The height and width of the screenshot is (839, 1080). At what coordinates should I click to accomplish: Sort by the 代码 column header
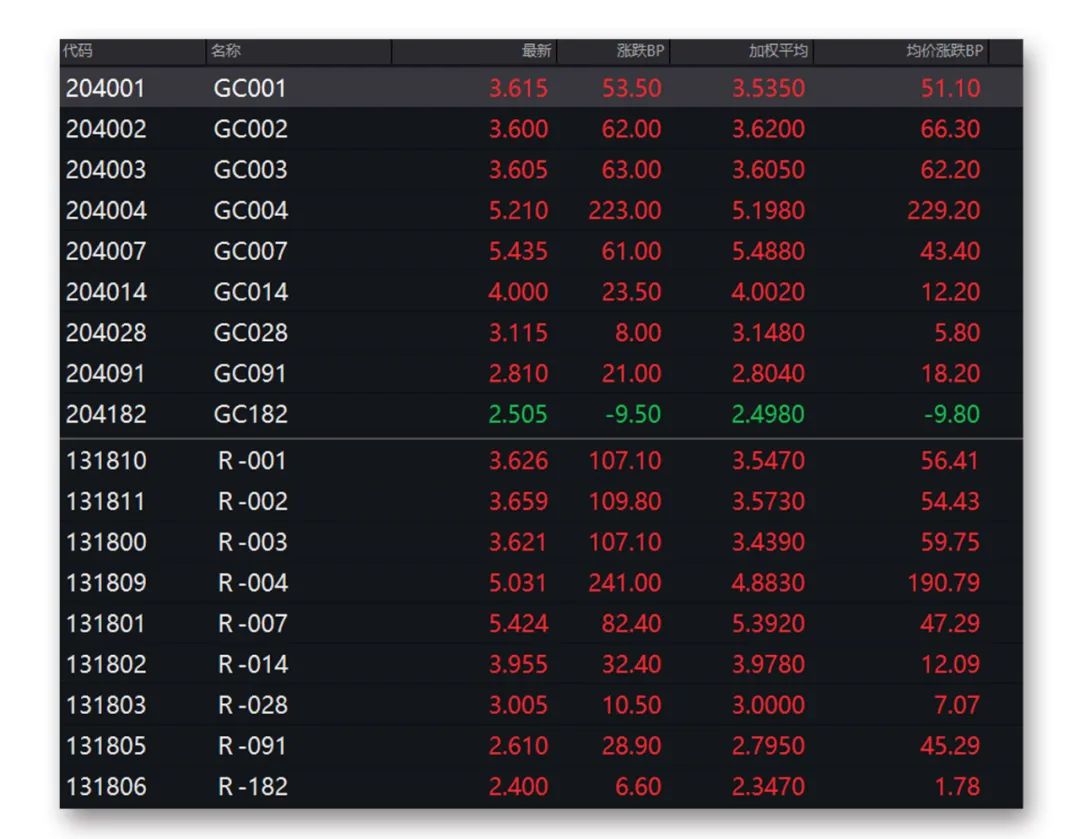[x=78, y=51]
